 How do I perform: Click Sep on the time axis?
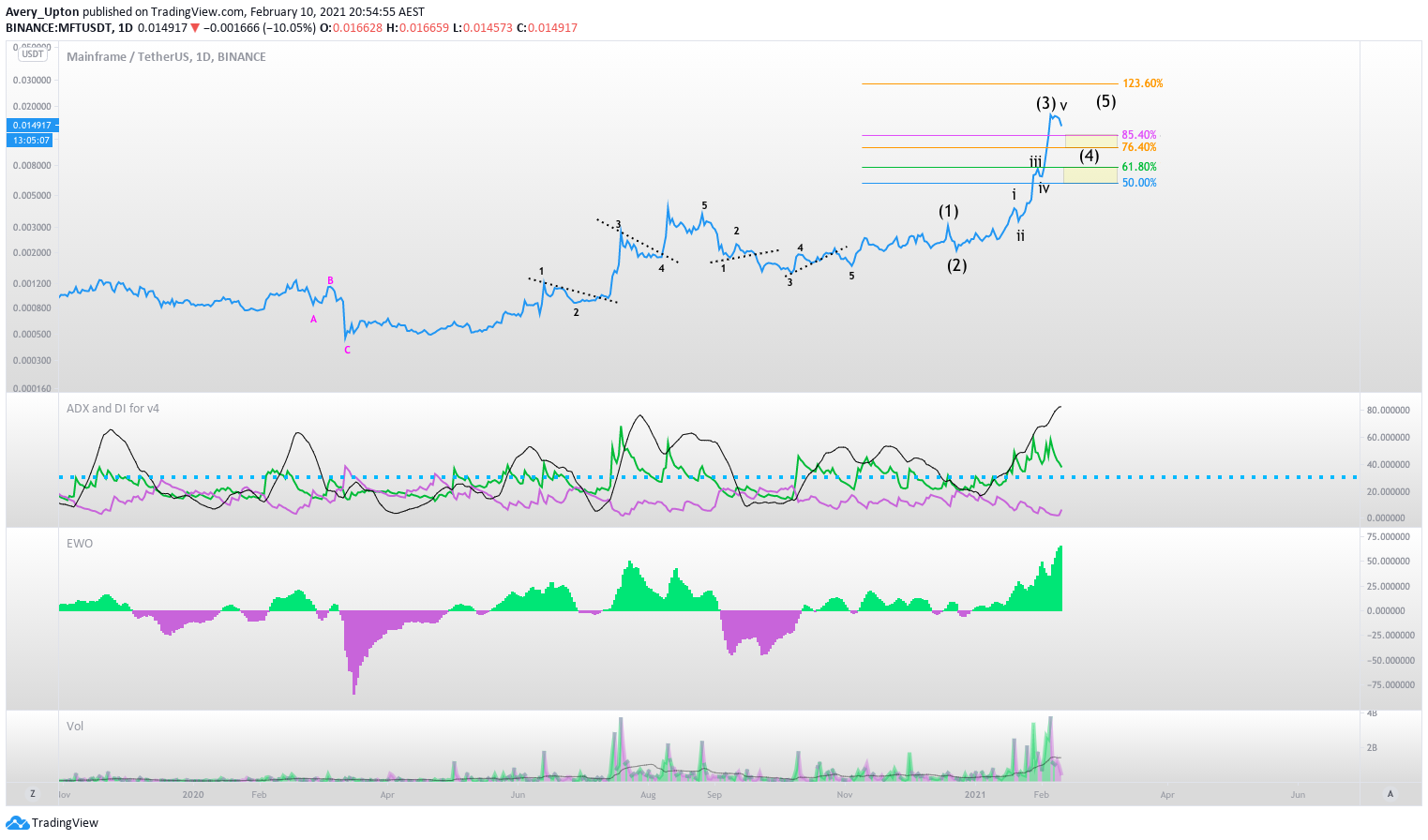714,794
